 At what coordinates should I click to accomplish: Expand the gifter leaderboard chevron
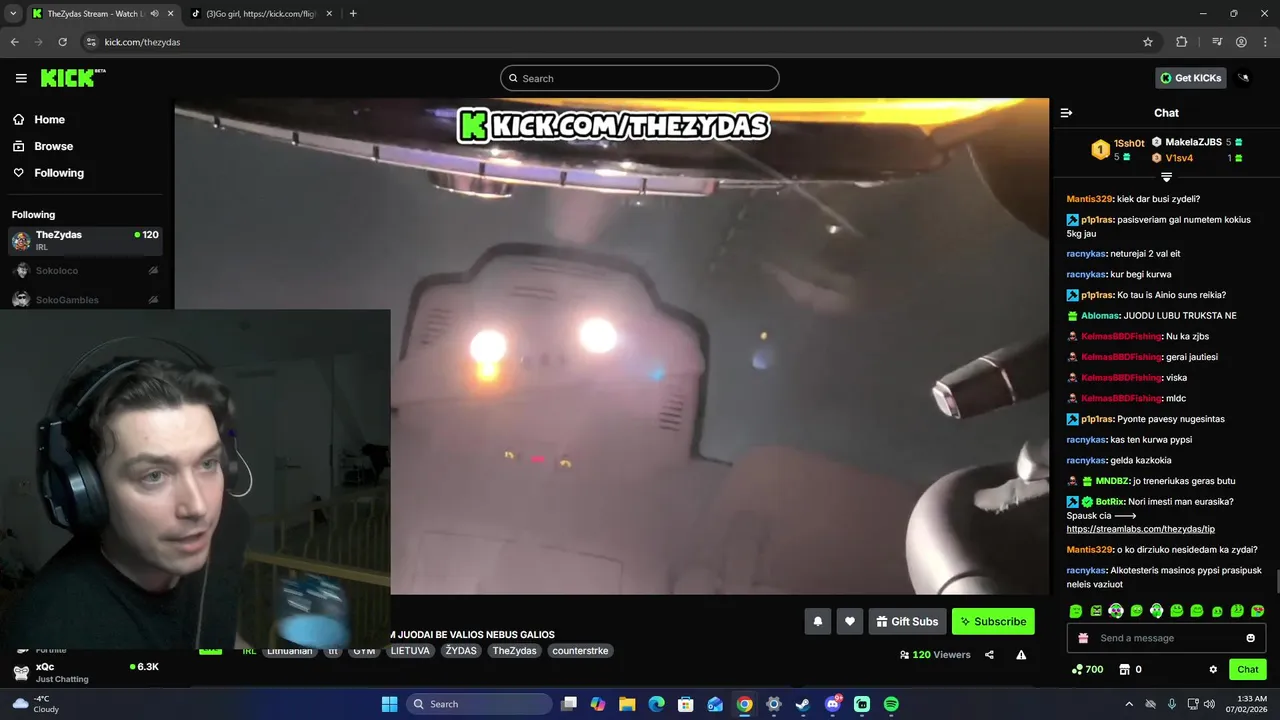1166,177
